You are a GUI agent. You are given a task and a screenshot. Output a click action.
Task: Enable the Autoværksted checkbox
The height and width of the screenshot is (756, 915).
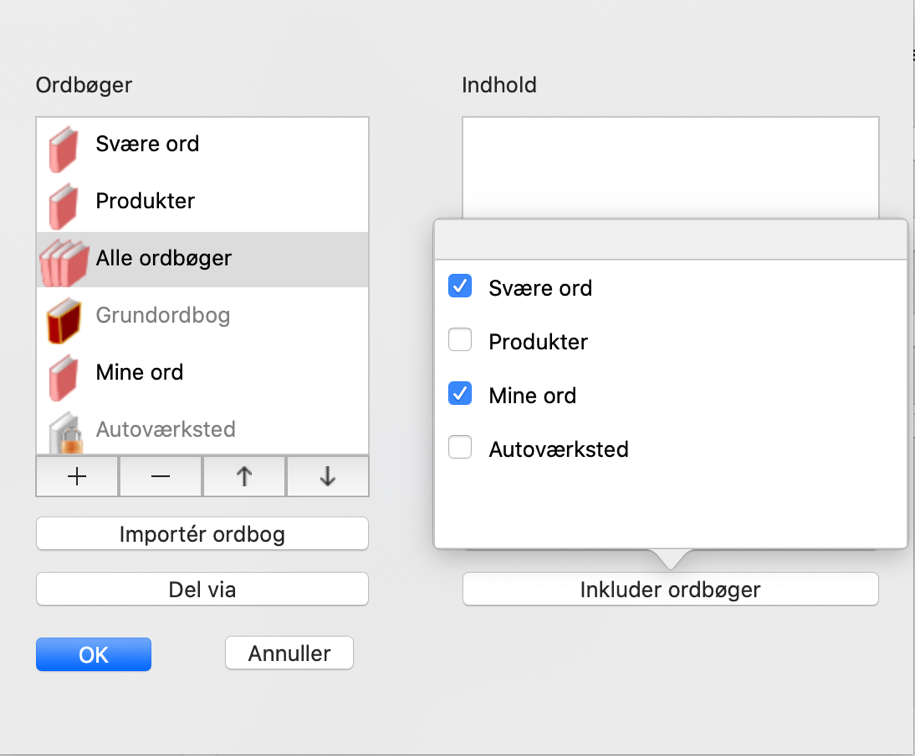[x=460, y=449]
